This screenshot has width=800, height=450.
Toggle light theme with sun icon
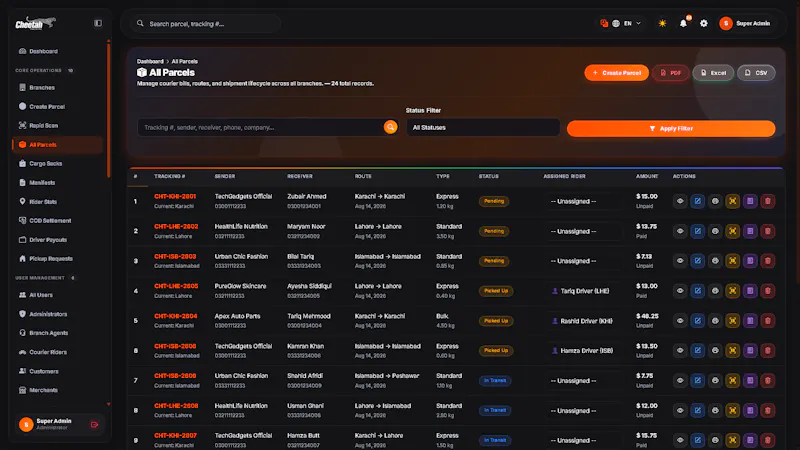(662, 23)
